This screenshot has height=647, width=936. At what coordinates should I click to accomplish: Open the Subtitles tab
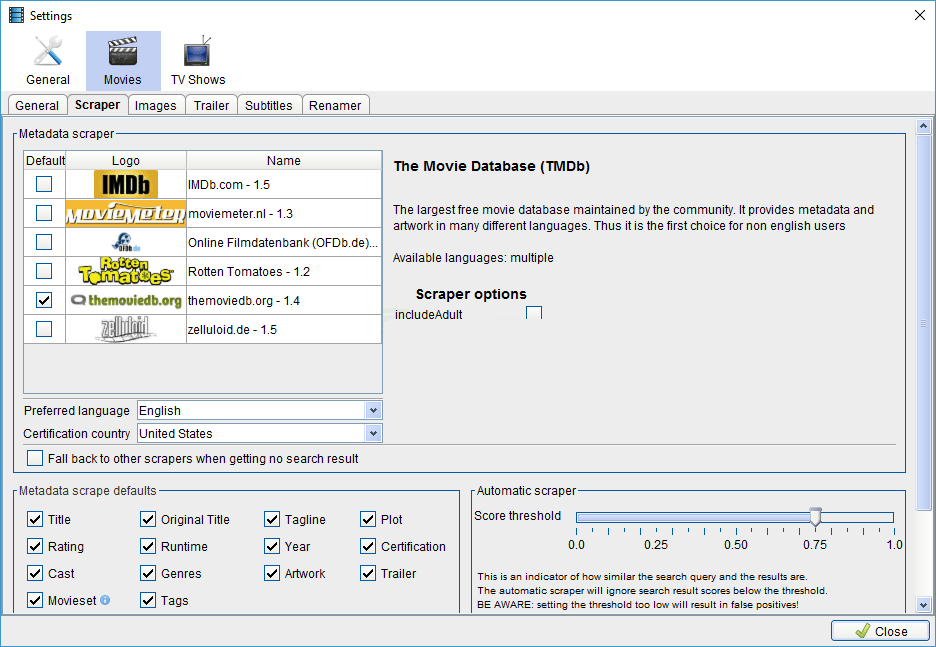269,105
